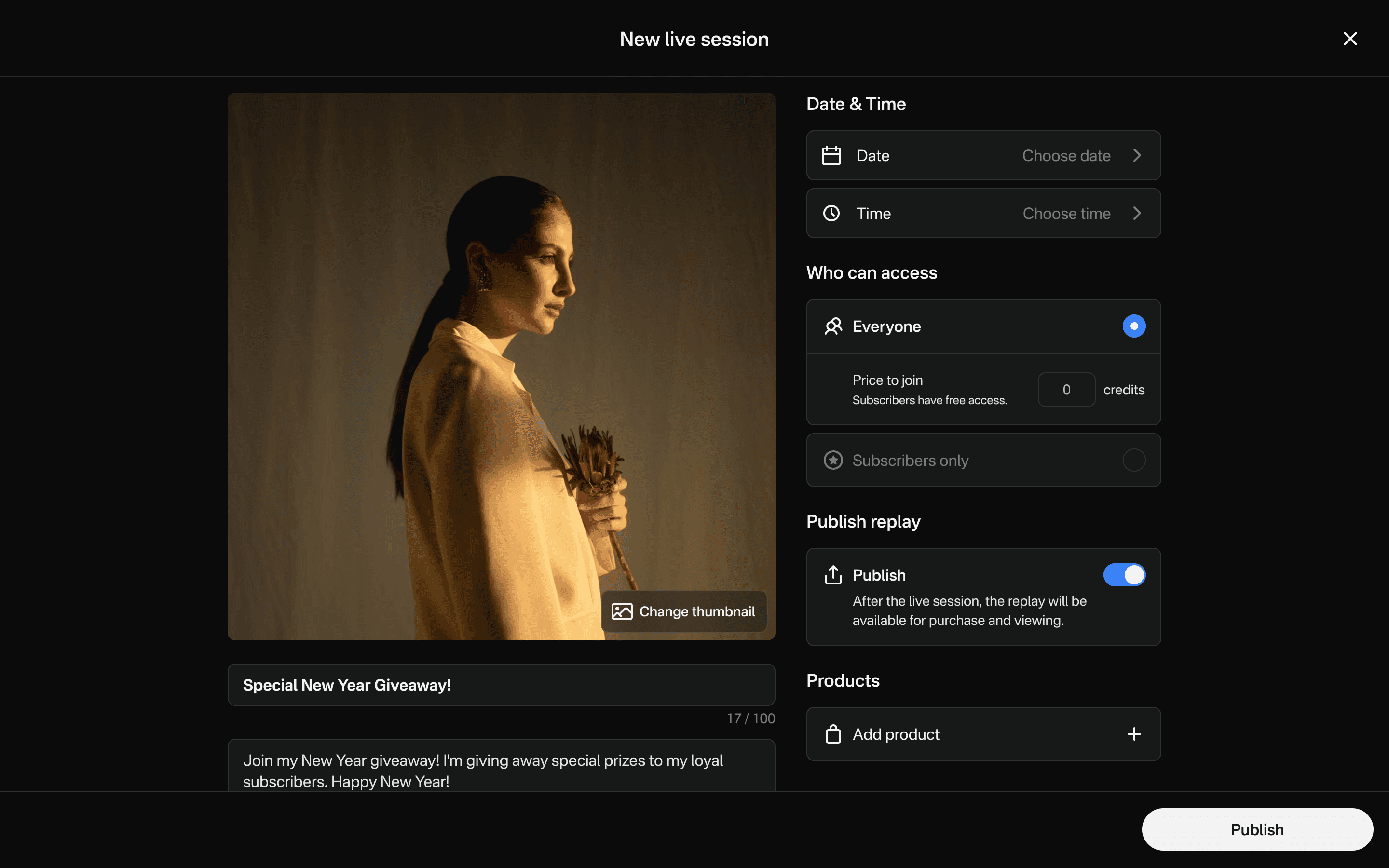The image size is (1389, 868).
Task: Select the Subscribers only radio button
Action: (1133, 461)
